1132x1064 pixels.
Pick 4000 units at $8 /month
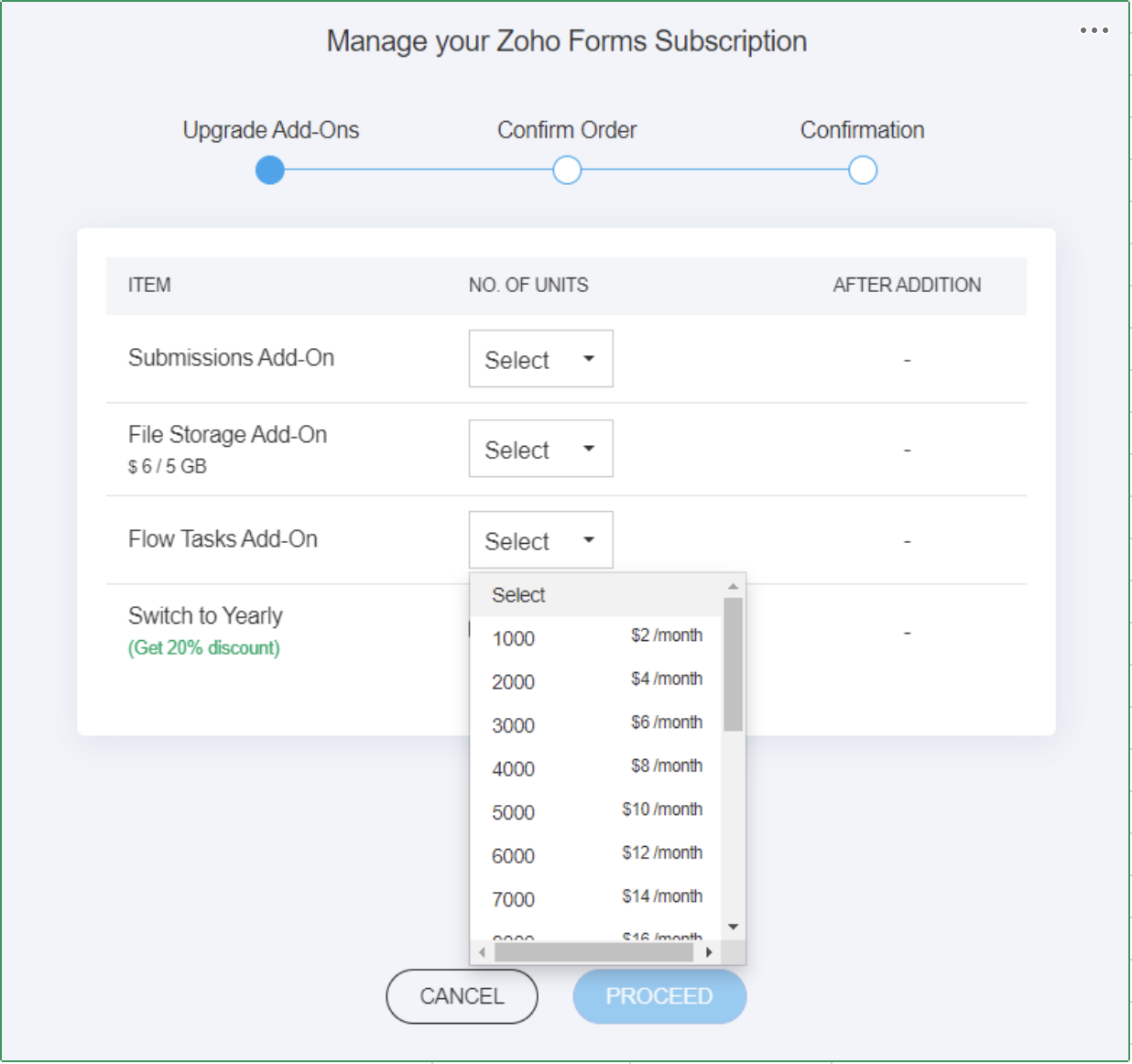pos(595,768)
